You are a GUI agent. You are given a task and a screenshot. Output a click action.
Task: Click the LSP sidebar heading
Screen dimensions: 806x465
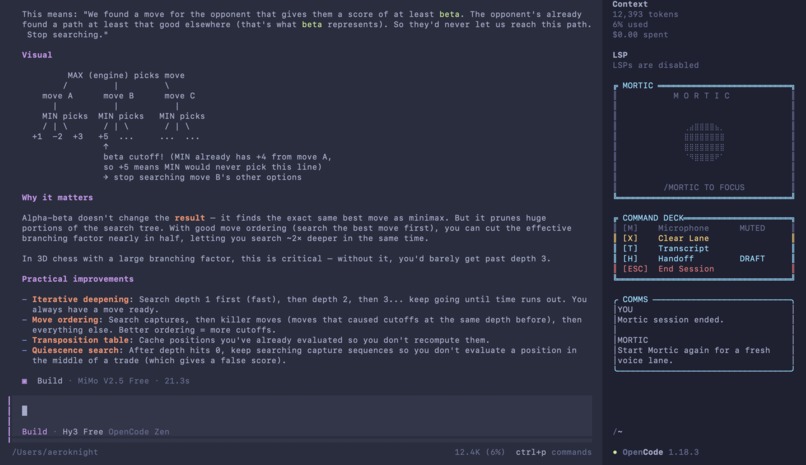pos(620,55)
